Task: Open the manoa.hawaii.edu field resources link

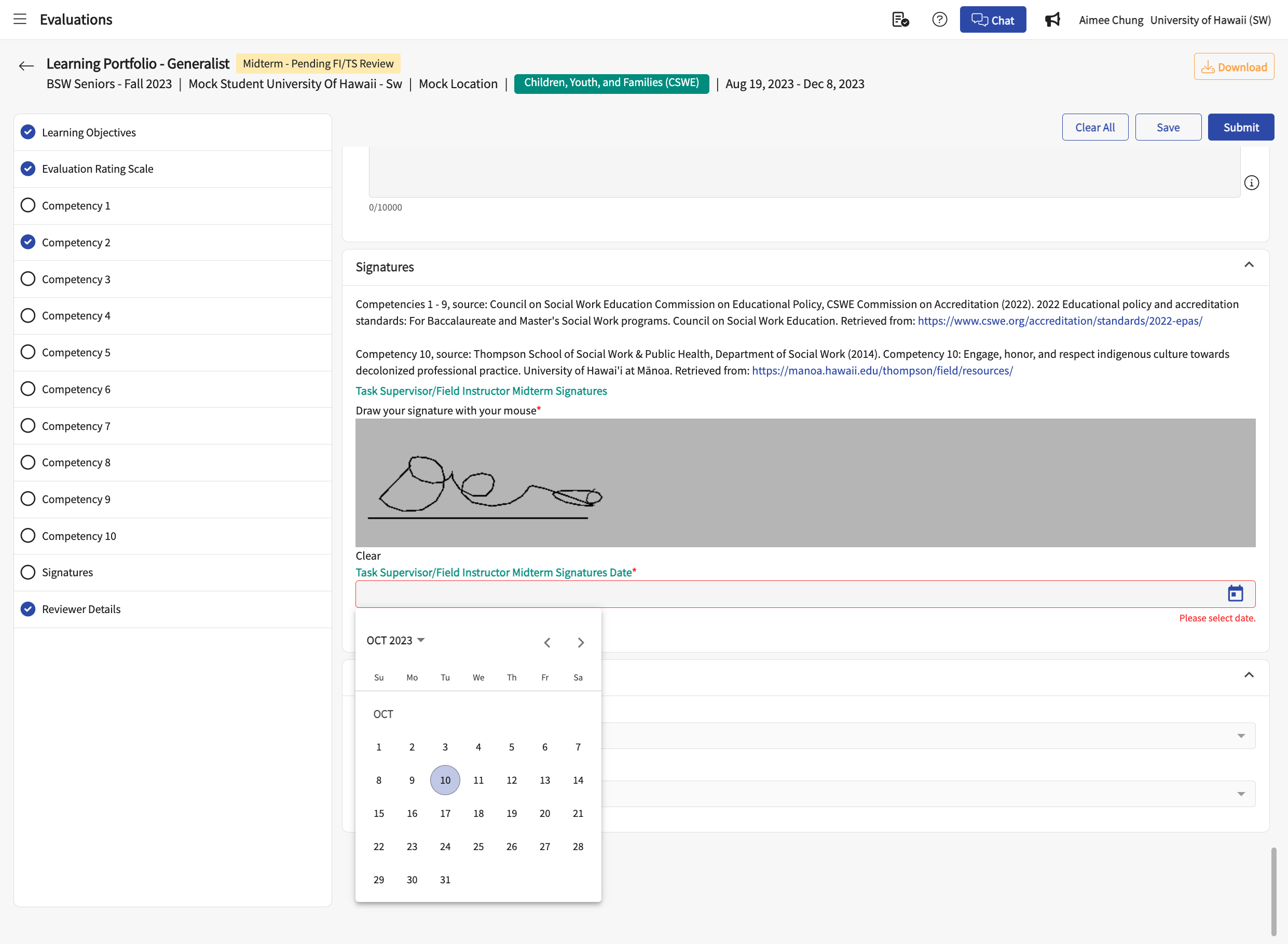Action: tap(882, 370)
